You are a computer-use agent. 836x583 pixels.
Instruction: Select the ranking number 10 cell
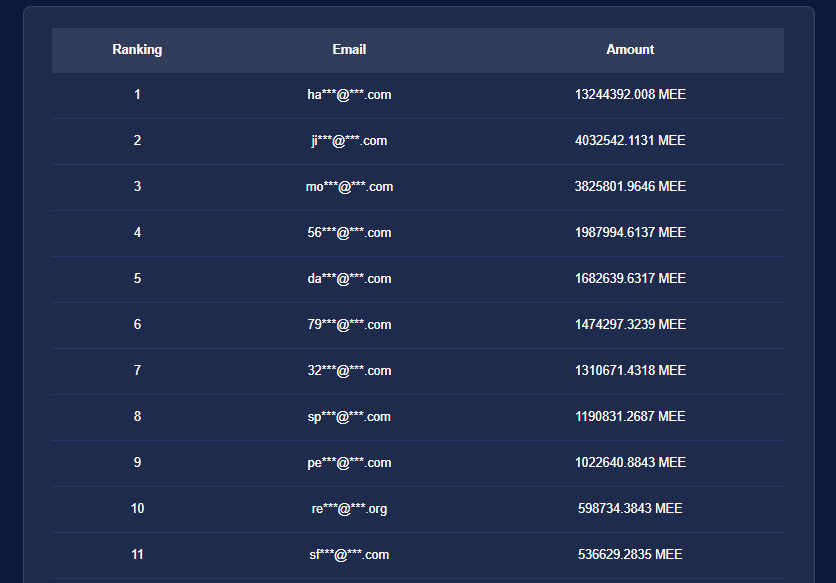(137, 508)
